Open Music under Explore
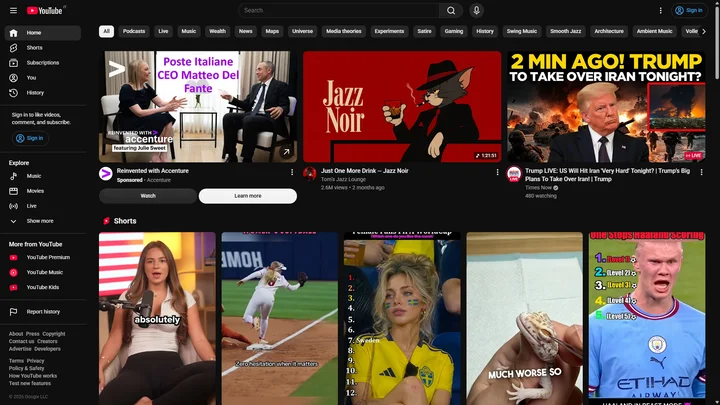The height and width of the screenshot is (405, 720). [x=43, y=176]
